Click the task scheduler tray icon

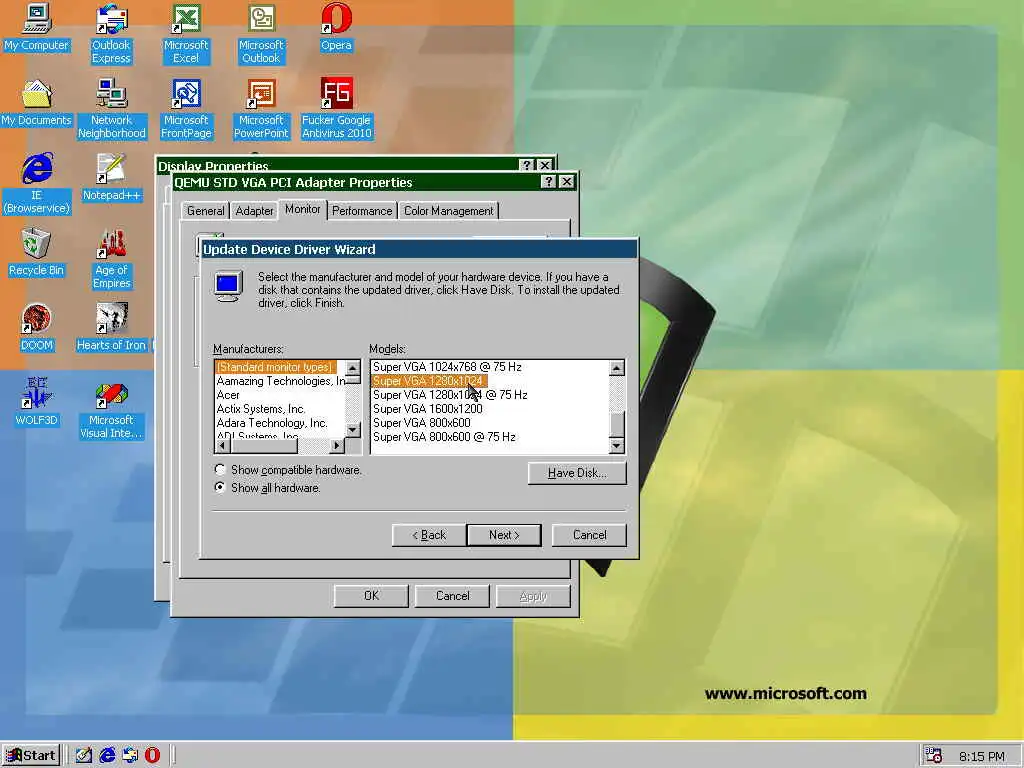(x=934, y=756)
